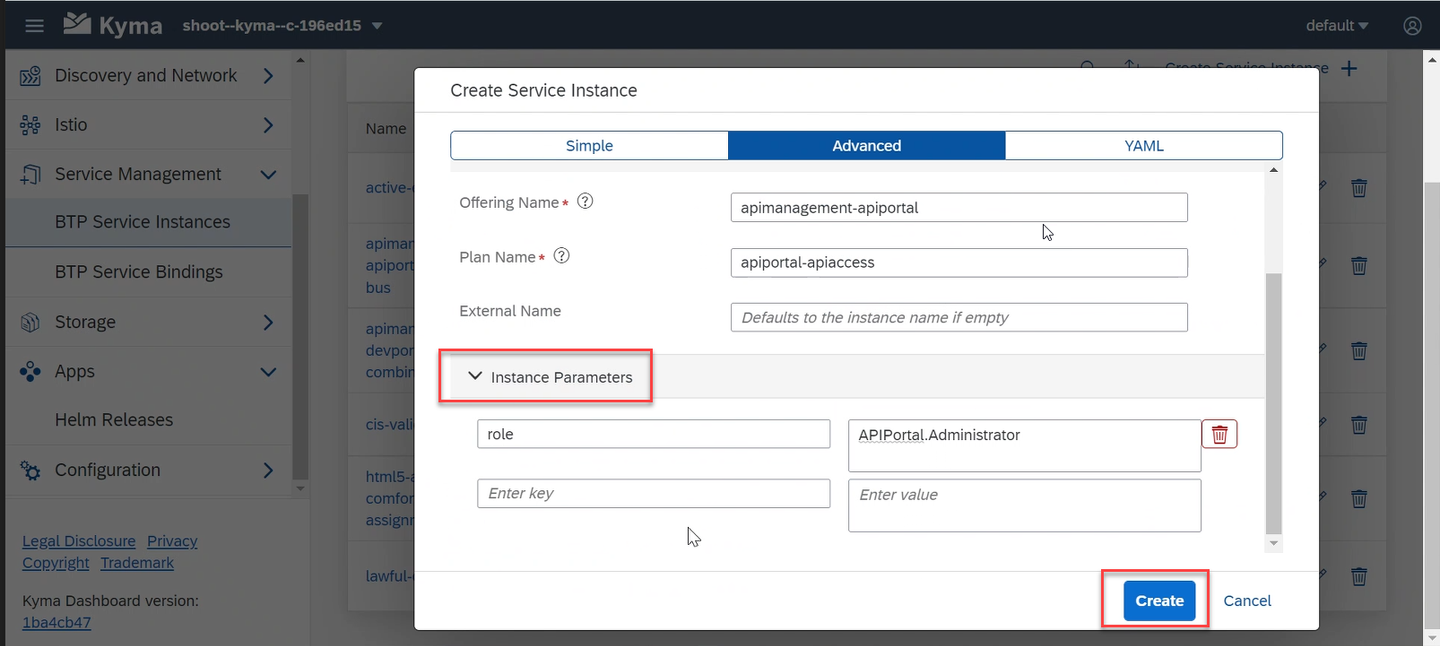The height and width of the screenshot is (646, 1440).
Task: Open dashboard version 1ba4cb47 link
Action: 57,622
